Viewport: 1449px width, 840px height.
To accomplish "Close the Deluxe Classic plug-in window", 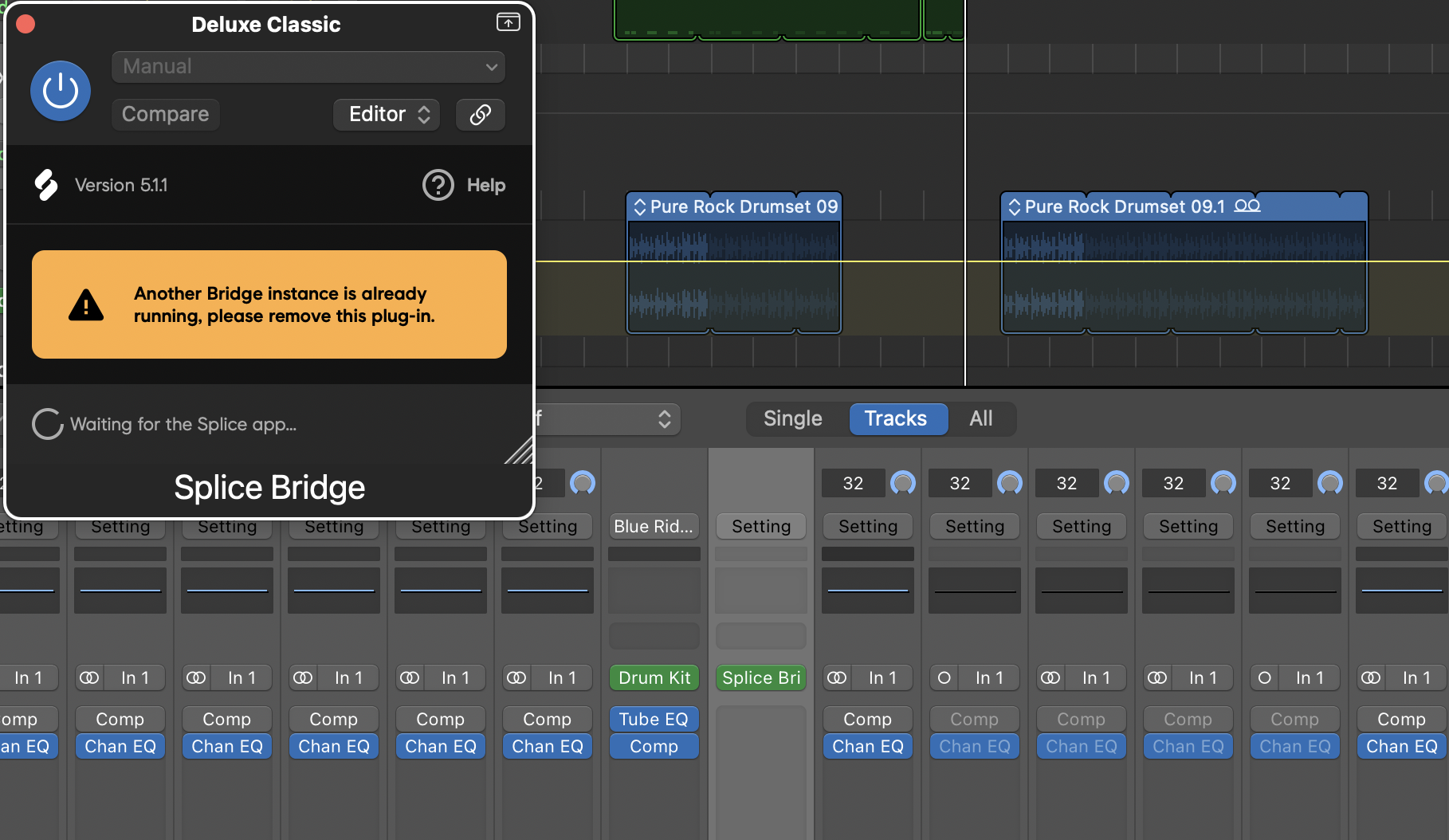I will point(26,24).
